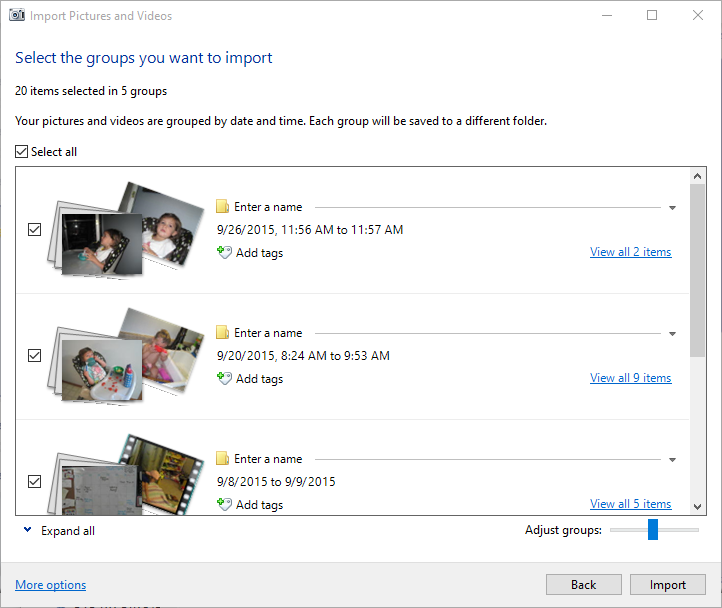Click tag icon in the 9/20/2015 group
Screen dimensions: 722x608
coord(224,378)
